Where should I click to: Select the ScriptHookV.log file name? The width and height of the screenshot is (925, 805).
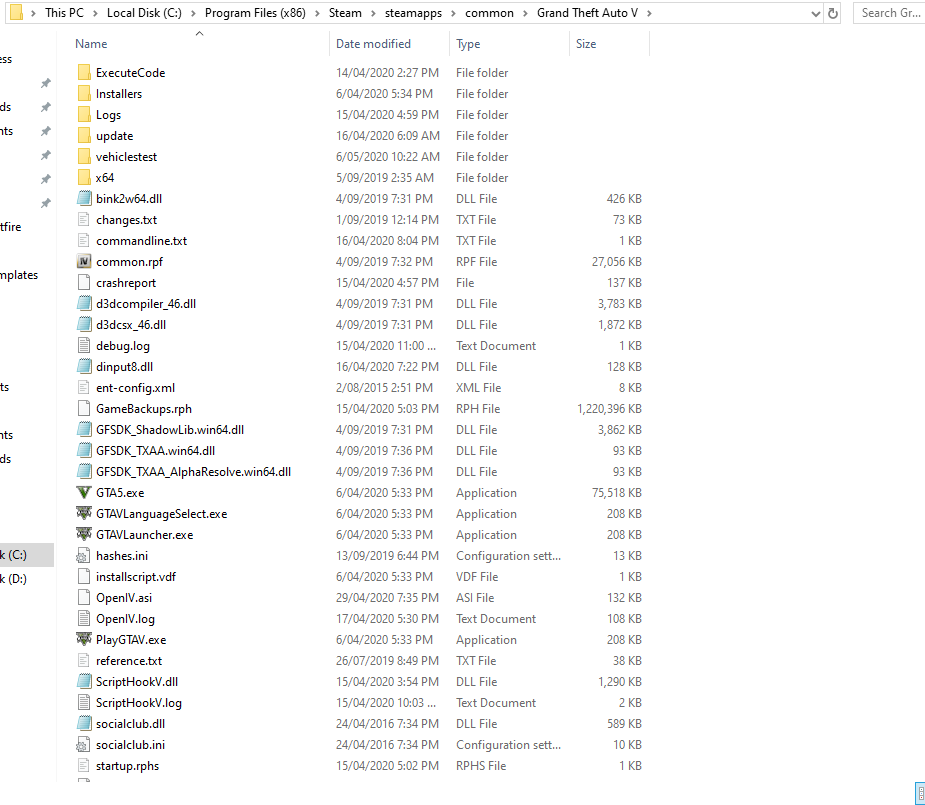[x=139, y=702]
